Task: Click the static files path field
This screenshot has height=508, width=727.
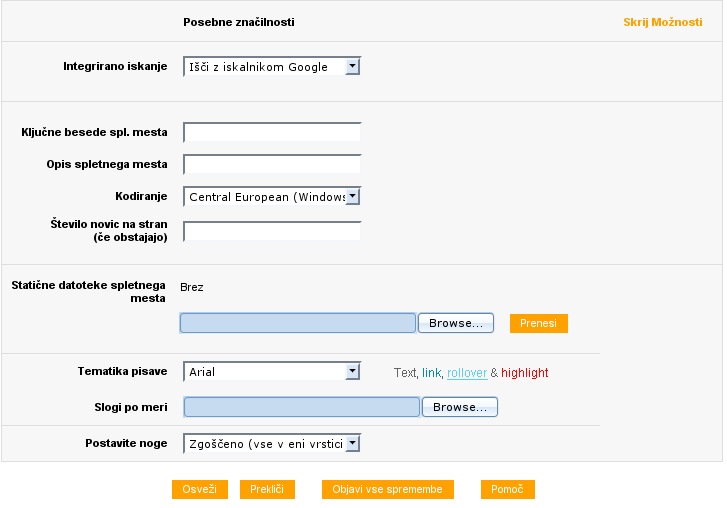Action: tap(298, 323)
